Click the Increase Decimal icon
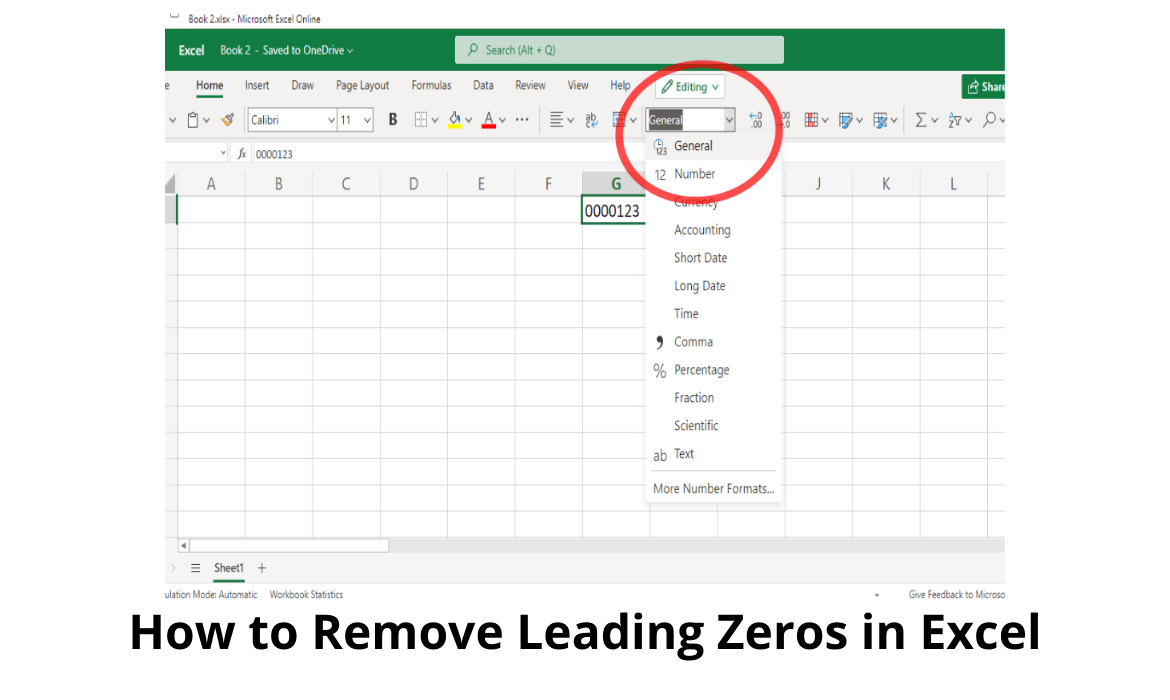This screenshot has height=700, width=1170. coord(756,119)
